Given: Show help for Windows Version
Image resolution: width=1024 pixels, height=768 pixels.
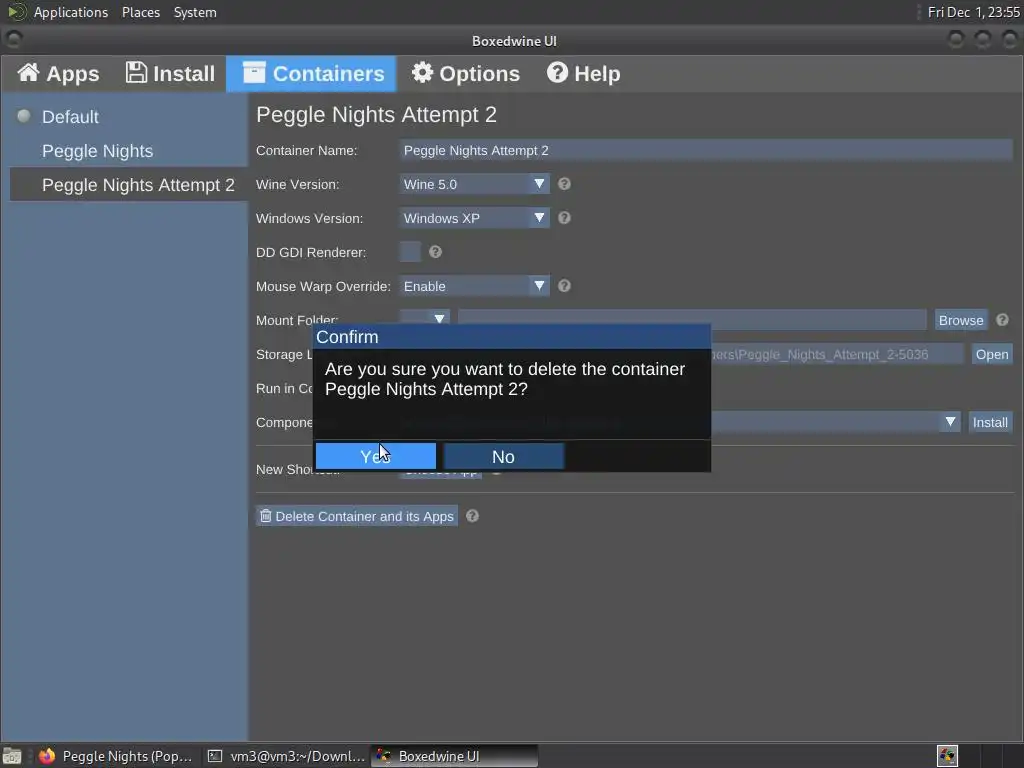Looking at the screenshot, I should [564, 218].
